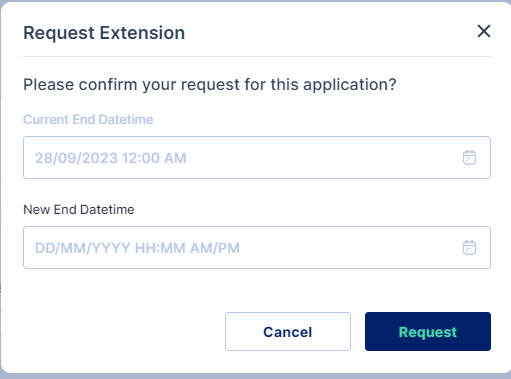Click the Current End Datetime disabled field
This screenshot has height=379, width=511.
coord(257,157)
